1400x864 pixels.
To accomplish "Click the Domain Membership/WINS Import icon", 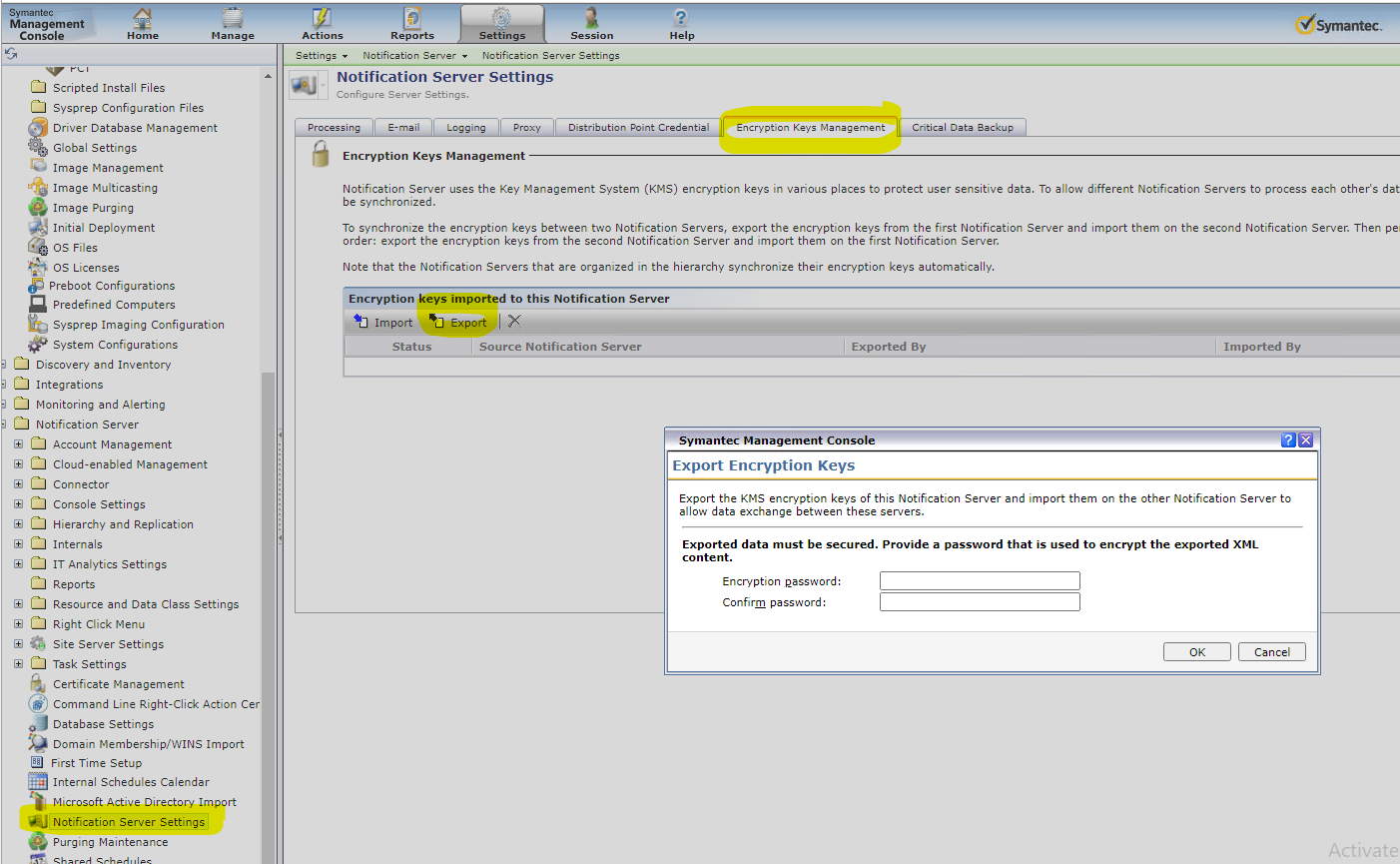I will coord(38,743).
